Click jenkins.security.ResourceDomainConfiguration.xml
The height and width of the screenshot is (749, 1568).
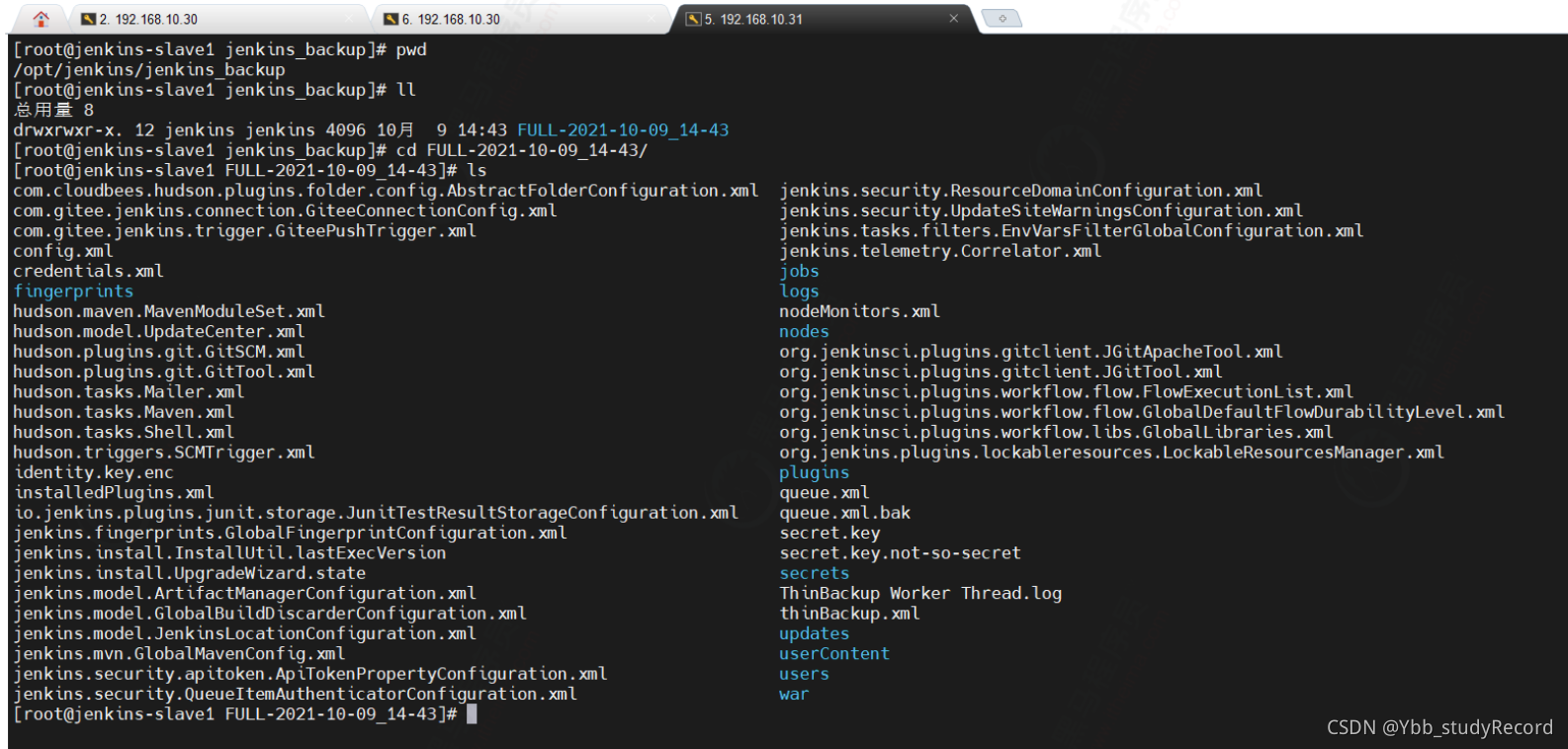(x=1021, y=191)
